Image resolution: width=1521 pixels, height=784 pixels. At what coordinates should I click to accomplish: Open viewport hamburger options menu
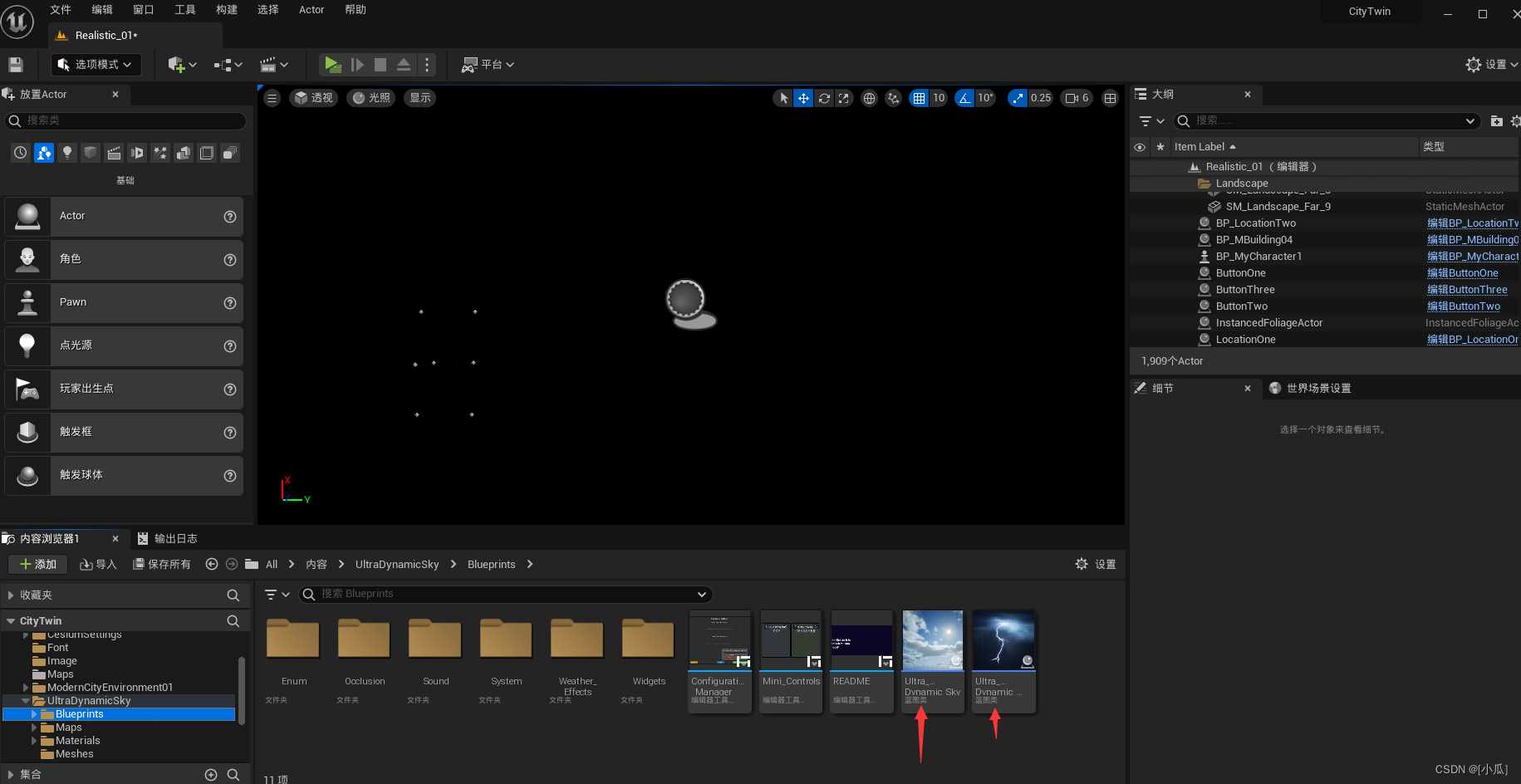click(272, 98)
